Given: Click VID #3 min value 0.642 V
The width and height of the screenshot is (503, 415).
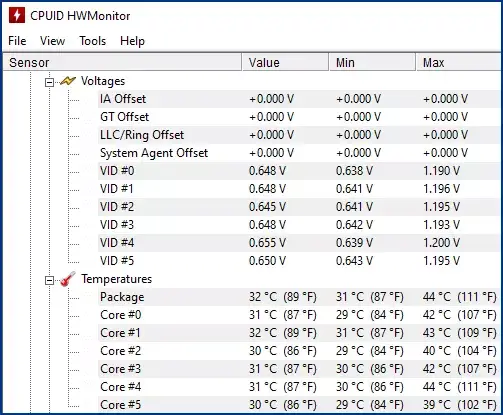Looking at the screenshot, I should tap(354, 225).
